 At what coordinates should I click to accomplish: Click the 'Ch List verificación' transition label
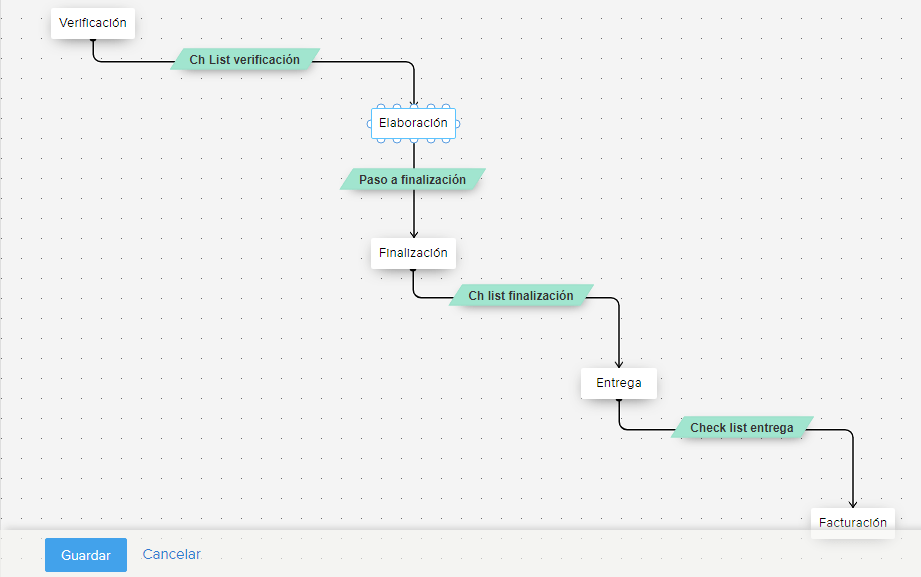coord(245,60)
